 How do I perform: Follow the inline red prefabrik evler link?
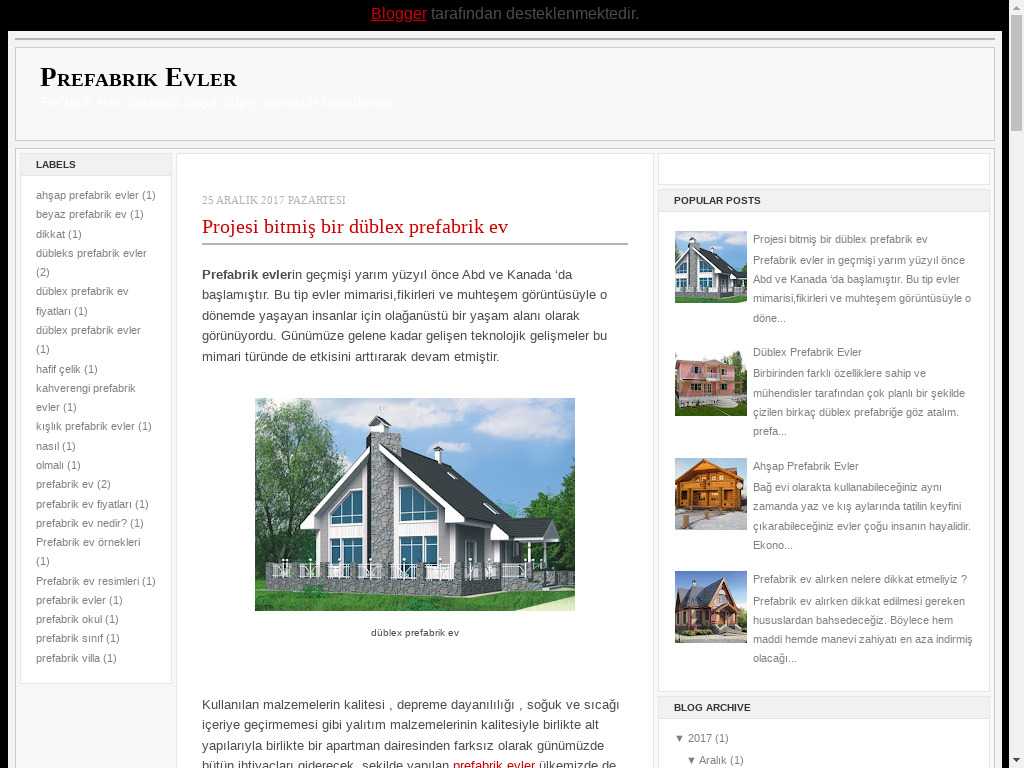click(494, 764)
